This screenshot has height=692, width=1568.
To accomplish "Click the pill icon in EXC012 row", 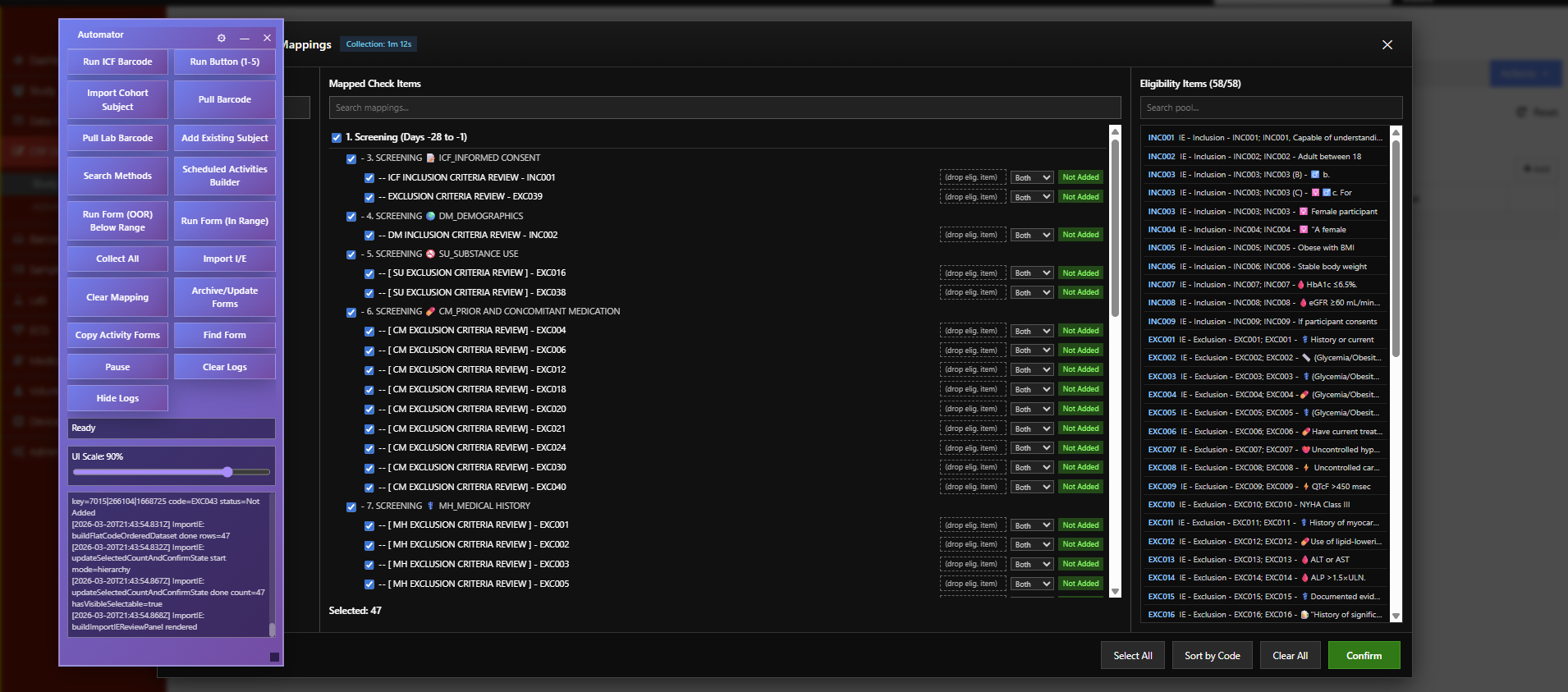I will click(1305, 542).
